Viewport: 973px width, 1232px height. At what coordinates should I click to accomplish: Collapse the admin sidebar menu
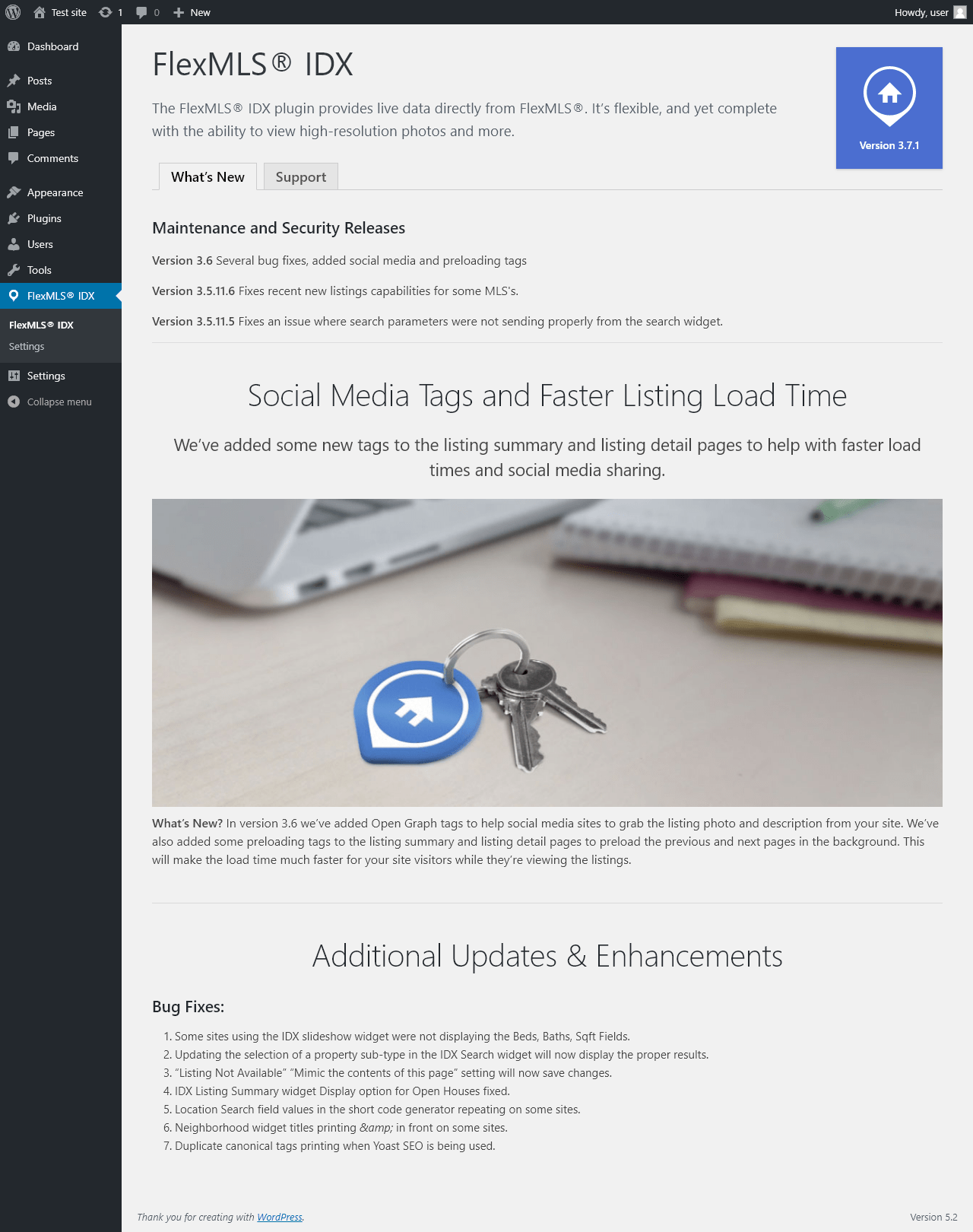coord(61,402)
